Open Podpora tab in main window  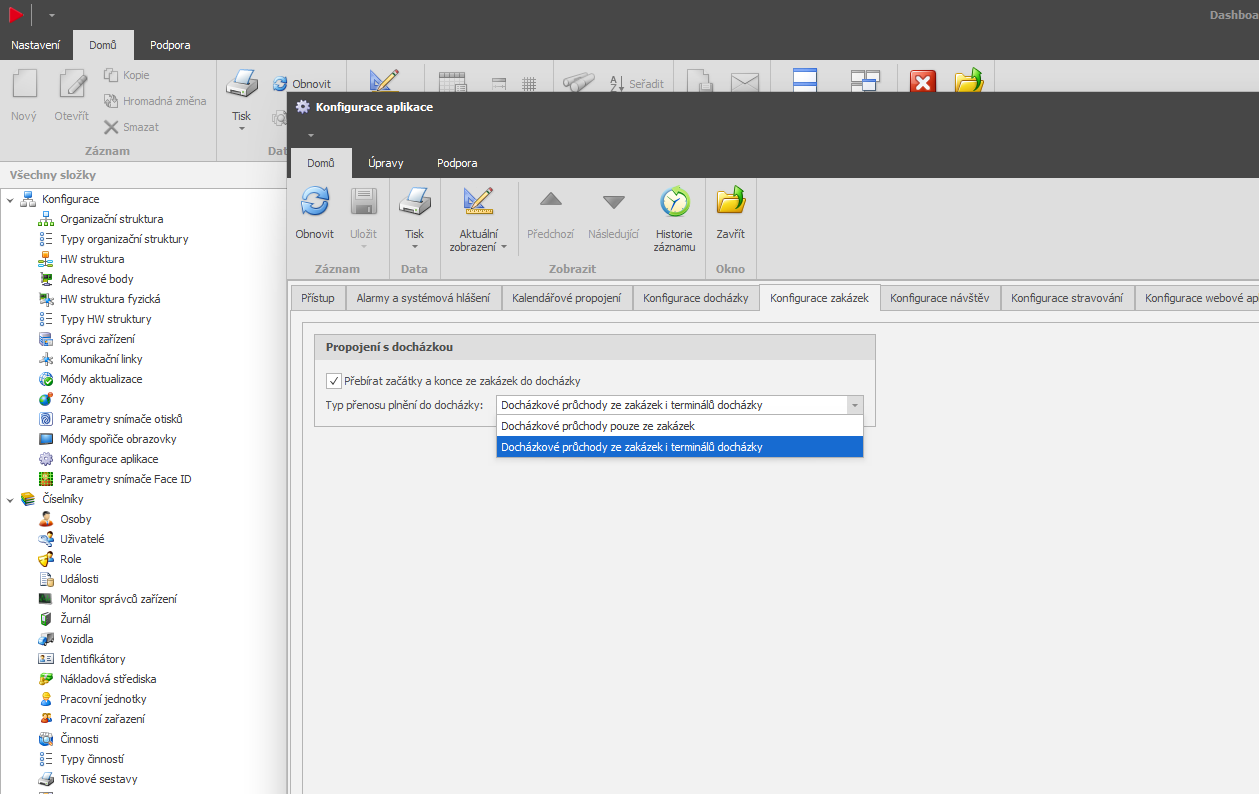coord(170,45)
